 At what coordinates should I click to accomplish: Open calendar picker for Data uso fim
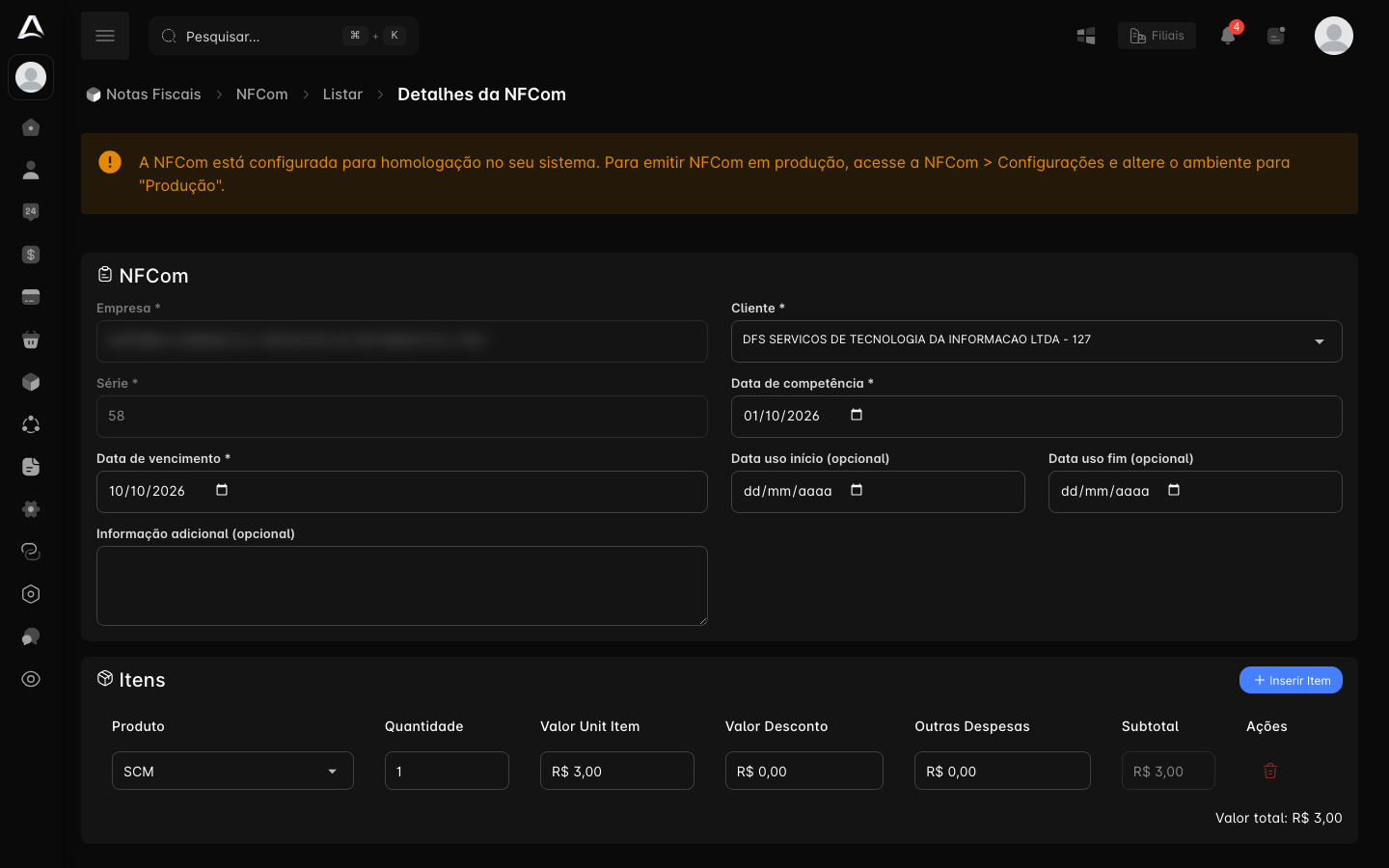1174,490
